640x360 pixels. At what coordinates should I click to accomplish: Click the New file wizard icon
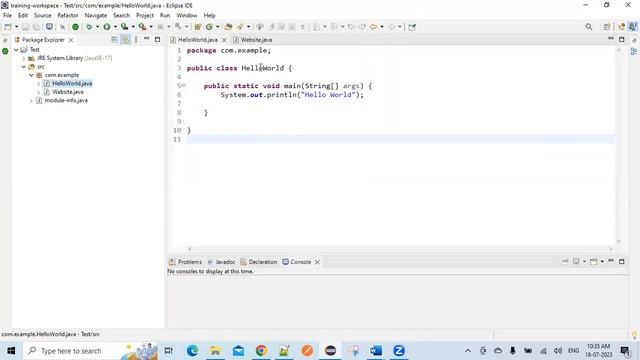(8, 27)
